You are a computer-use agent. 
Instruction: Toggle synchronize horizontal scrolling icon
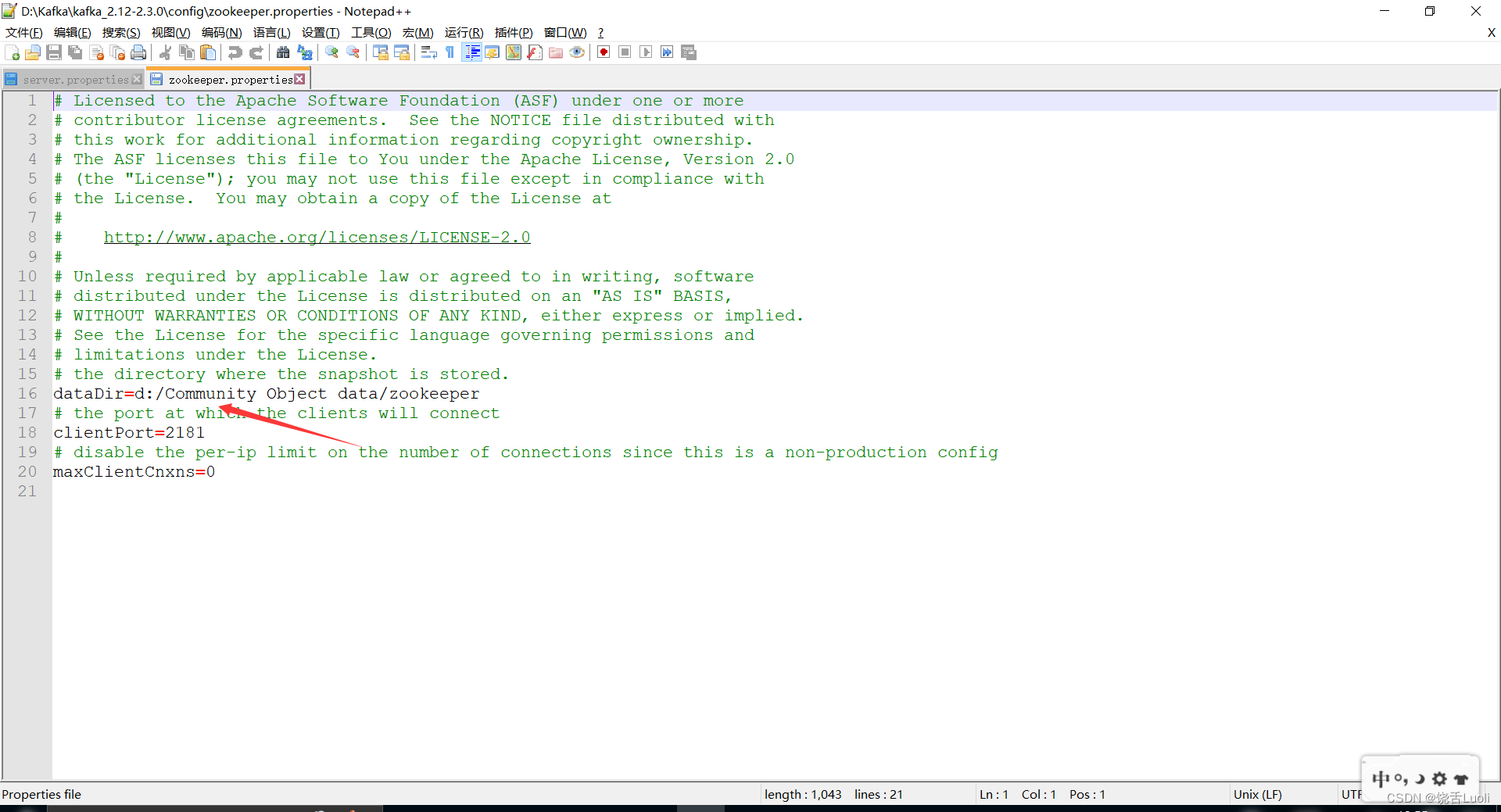tap(402, 52)
